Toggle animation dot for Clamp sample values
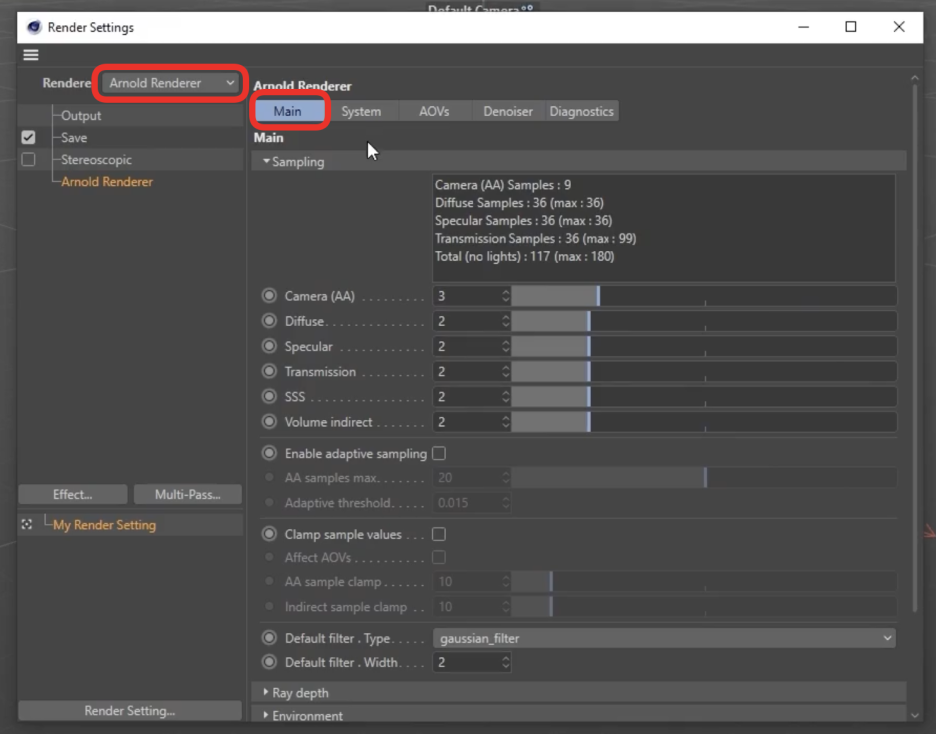 coord(269,534)
